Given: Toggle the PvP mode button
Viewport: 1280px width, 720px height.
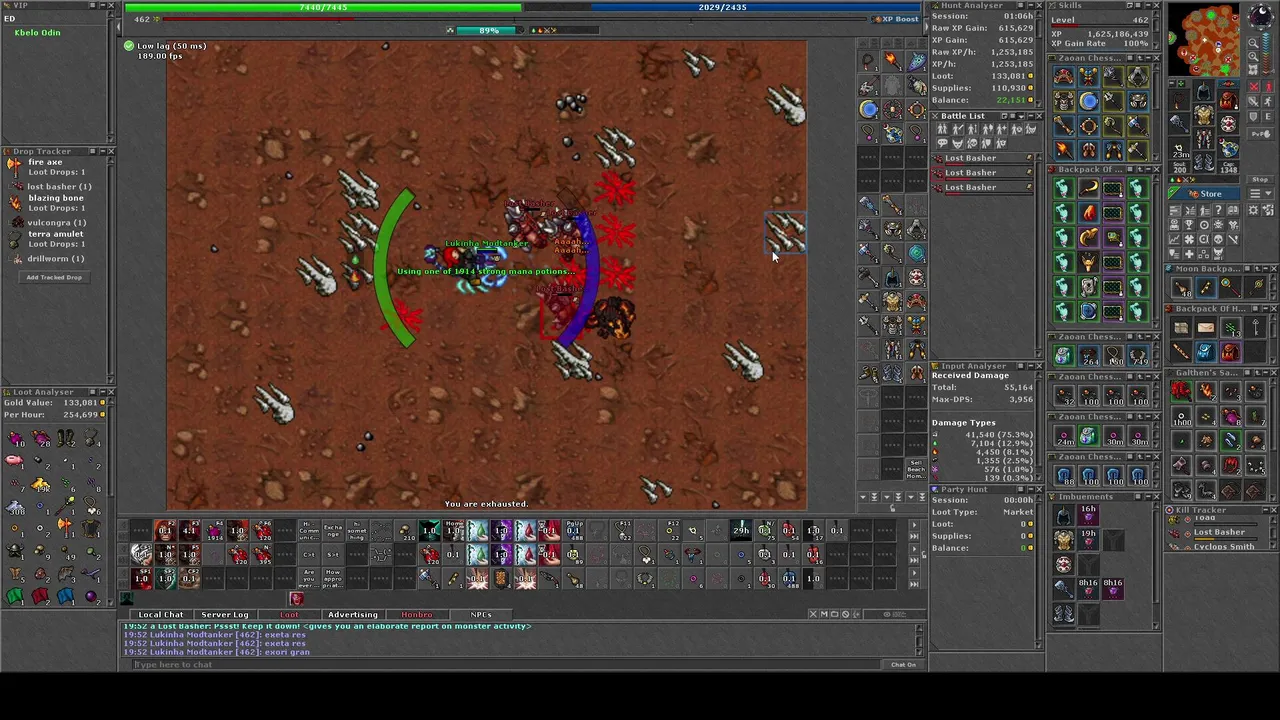Looking at the screenshot, I should point(1262,134).
